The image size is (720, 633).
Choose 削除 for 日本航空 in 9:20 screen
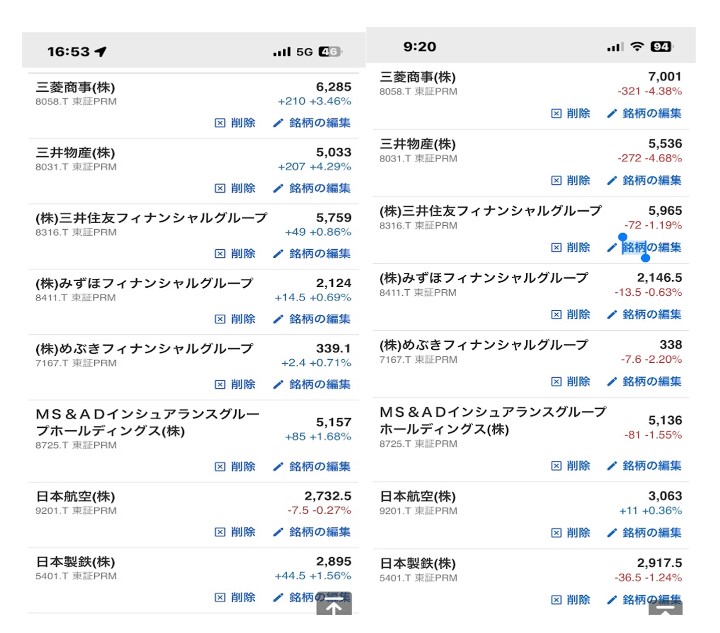point(578,533)
